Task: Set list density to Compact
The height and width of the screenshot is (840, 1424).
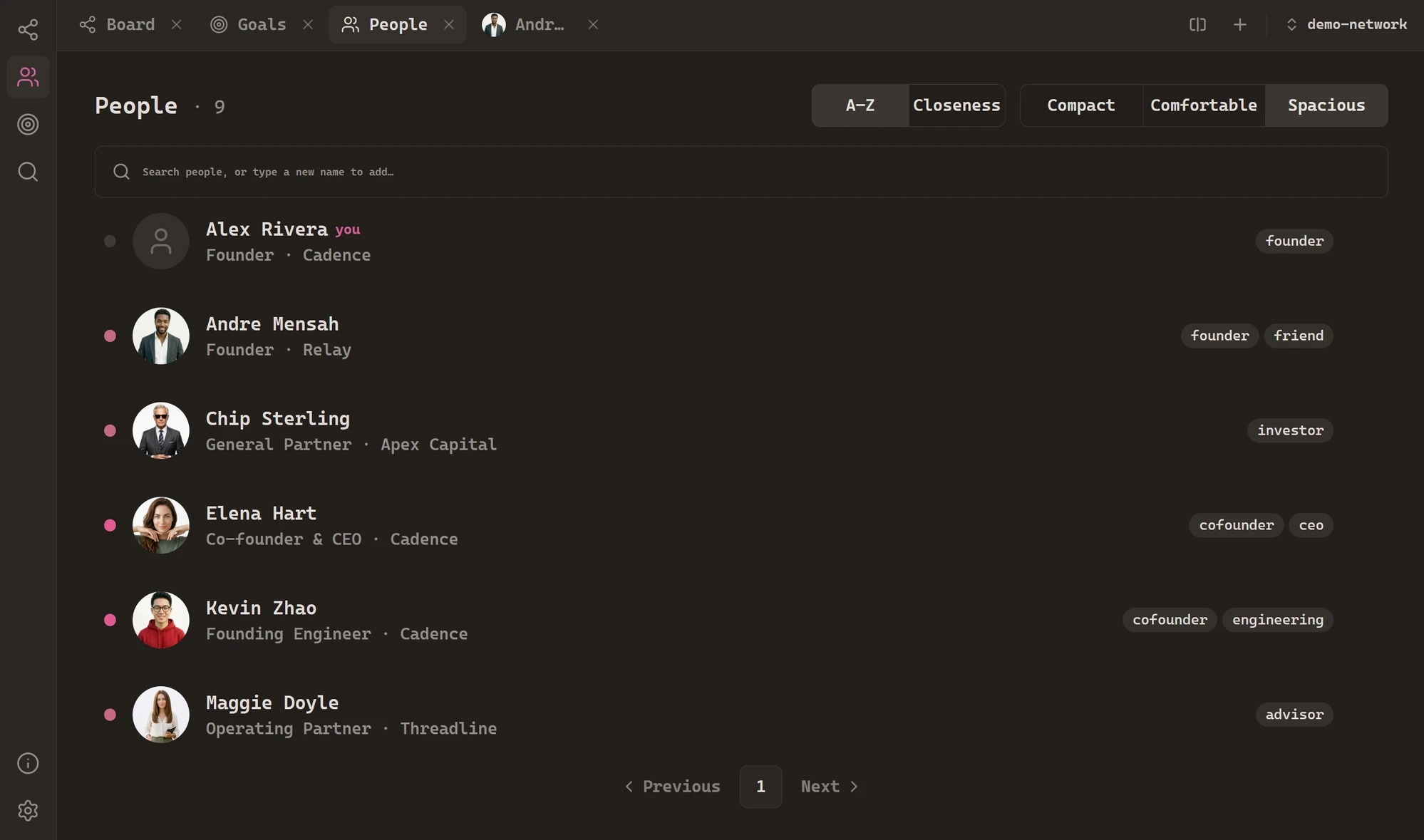Action: point(1081,105)
